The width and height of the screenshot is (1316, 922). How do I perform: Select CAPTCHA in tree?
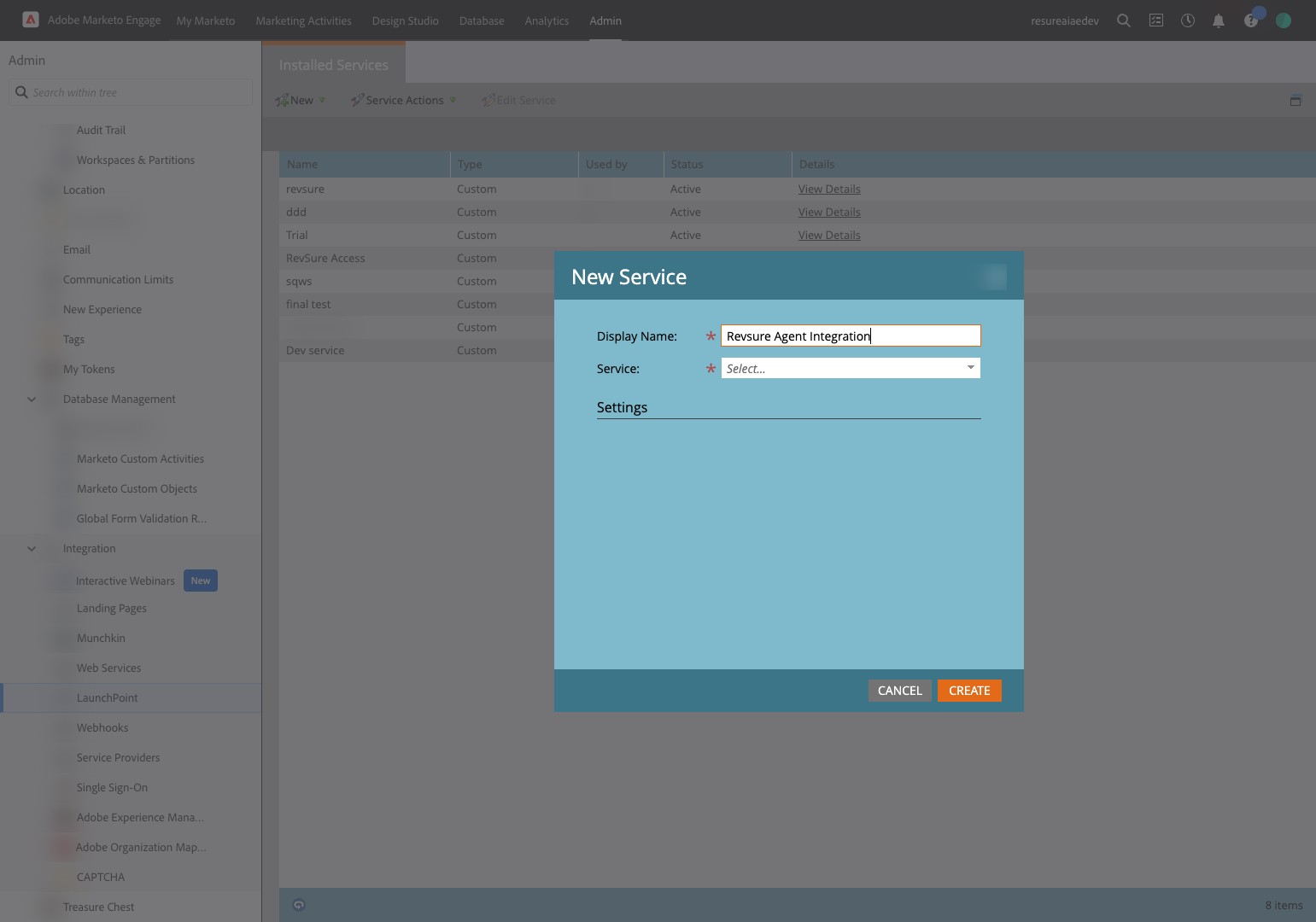tap(100, 877)
